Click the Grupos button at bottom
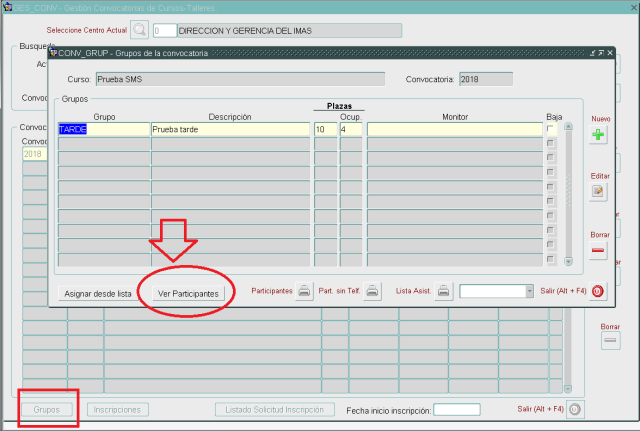The width and height of the screenshot is (640, 431). (46, 410)
